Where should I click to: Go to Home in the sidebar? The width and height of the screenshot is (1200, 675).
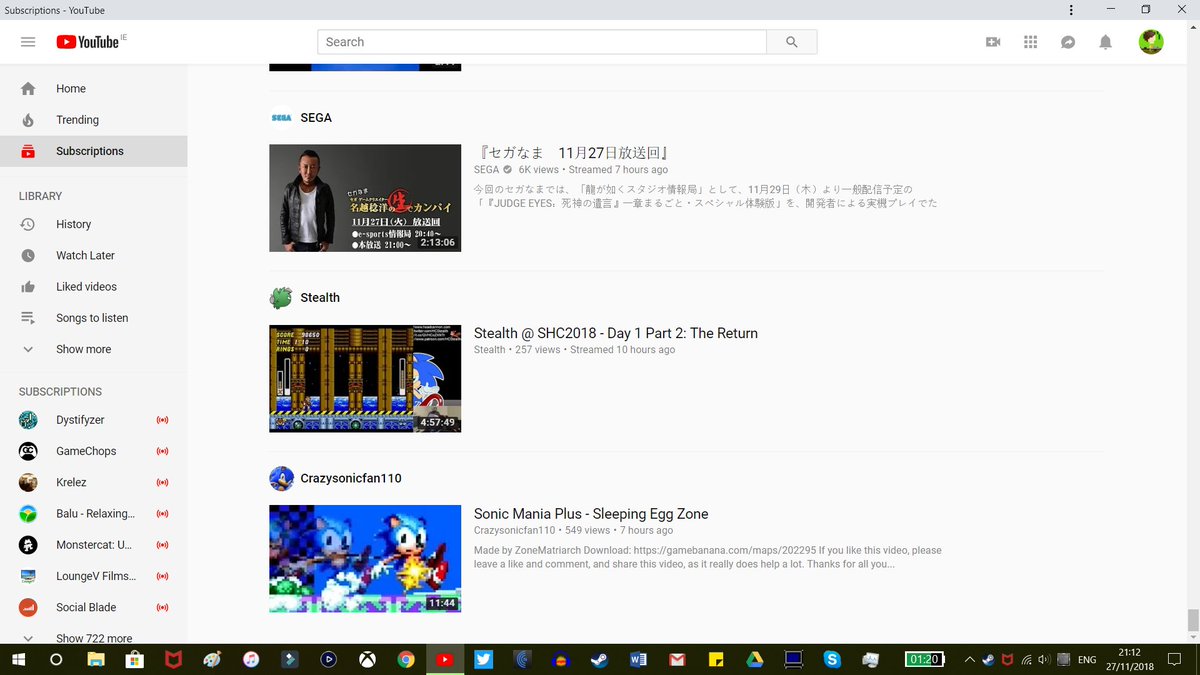click(x=93, y=89)
